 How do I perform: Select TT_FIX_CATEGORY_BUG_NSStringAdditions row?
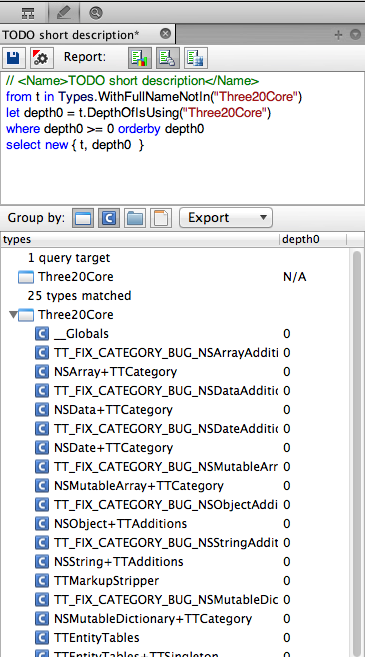[176, 543]
